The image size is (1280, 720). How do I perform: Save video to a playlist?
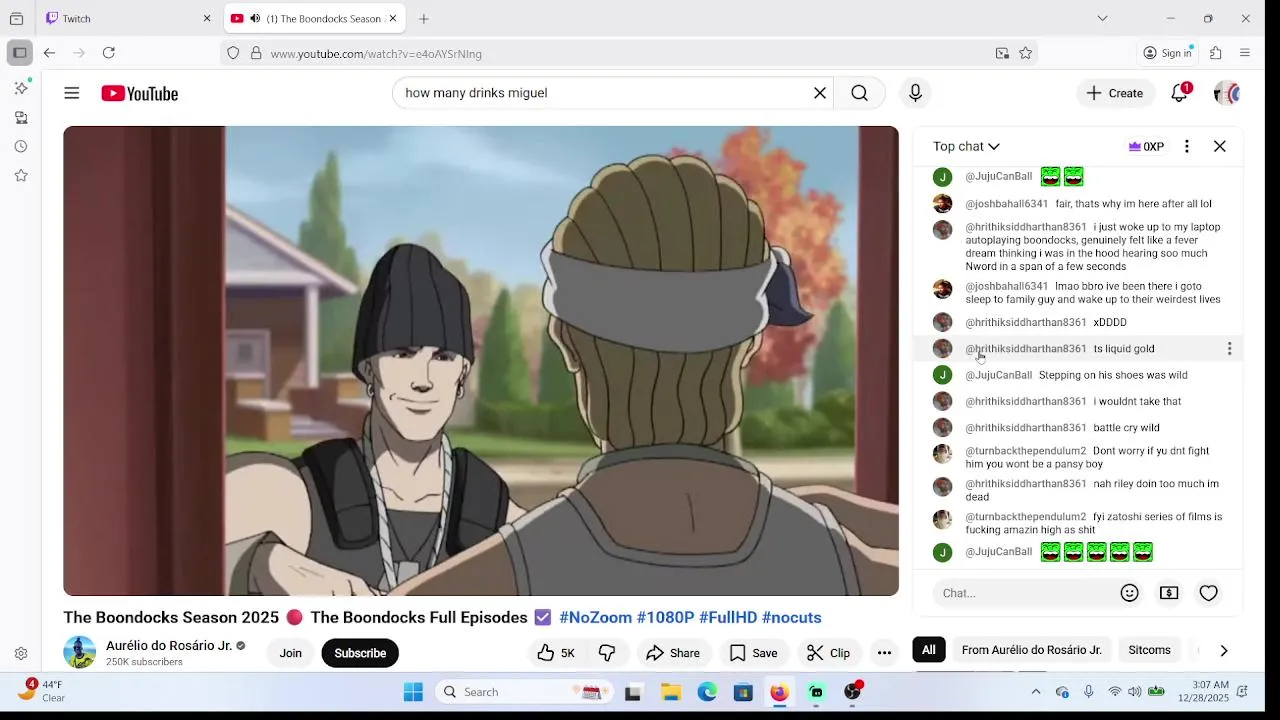[753, 653]
